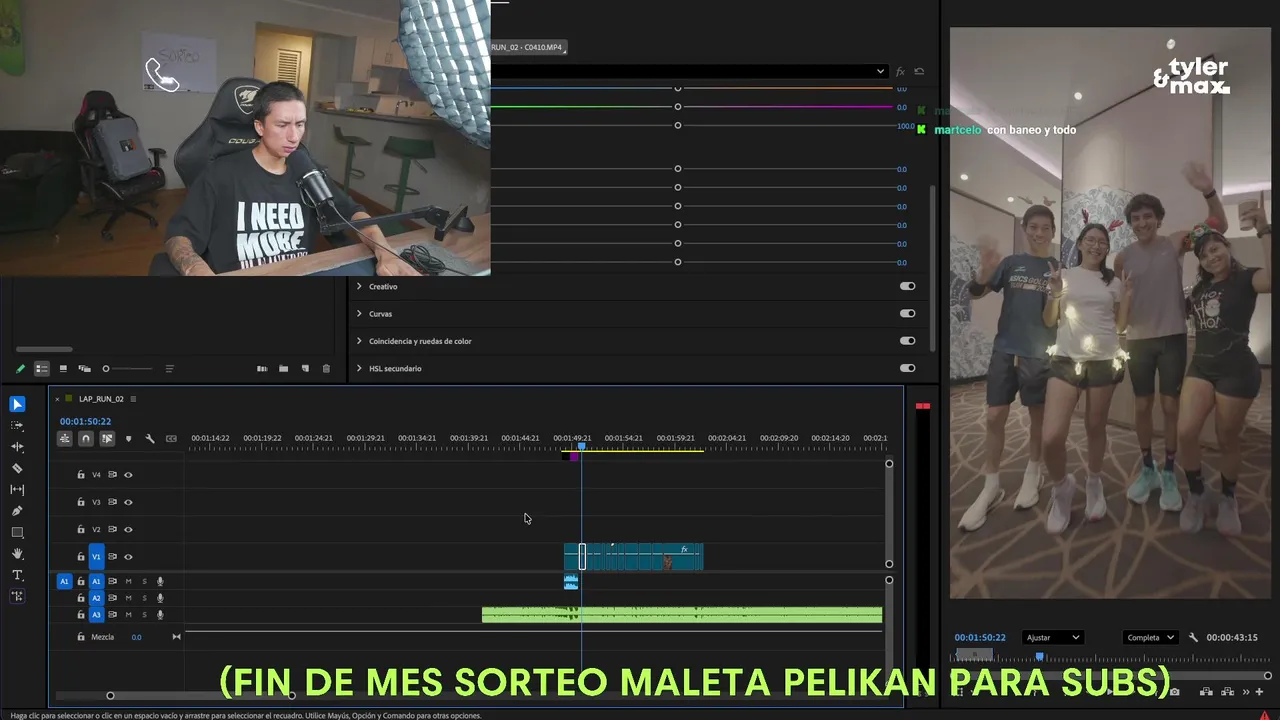Enable voice-over record on track A1
Viewport: 1280px width, 720px height.
coord(160,581)
